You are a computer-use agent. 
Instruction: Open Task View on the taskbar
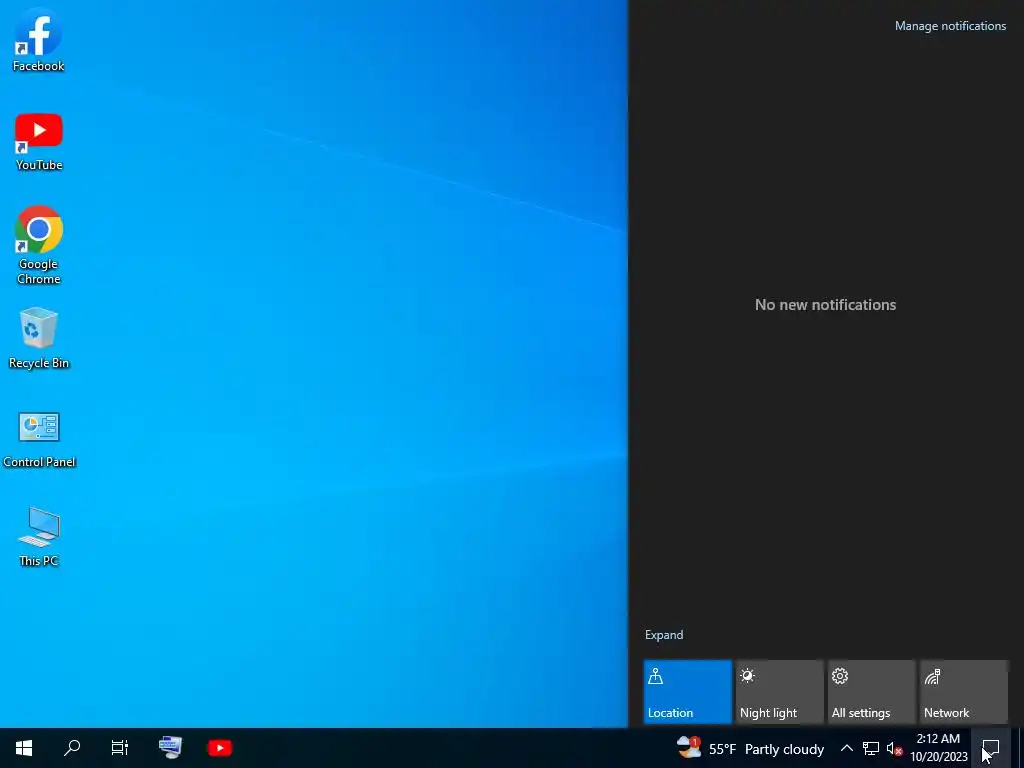point(120,748)
